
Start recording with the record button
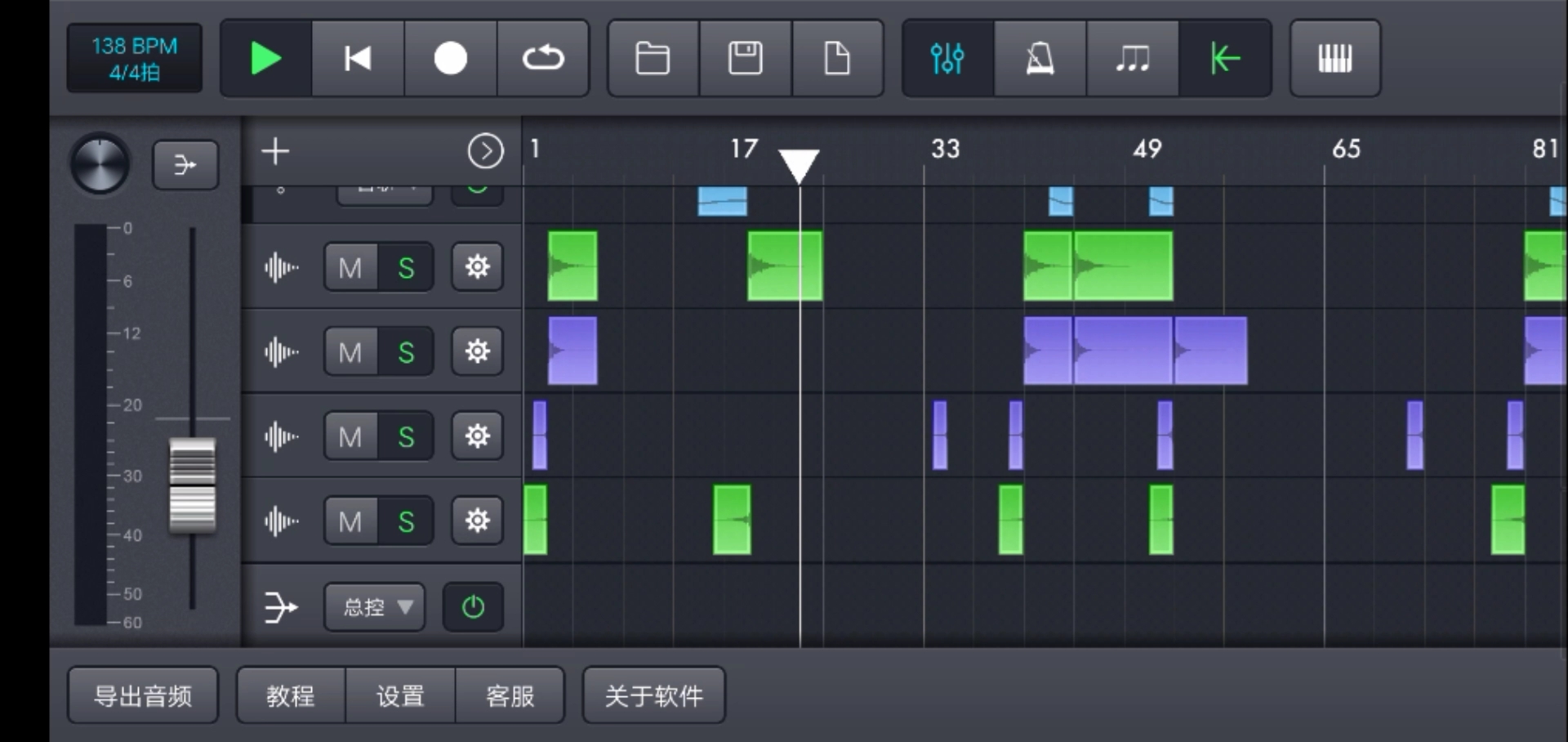[x=450, y=59]
